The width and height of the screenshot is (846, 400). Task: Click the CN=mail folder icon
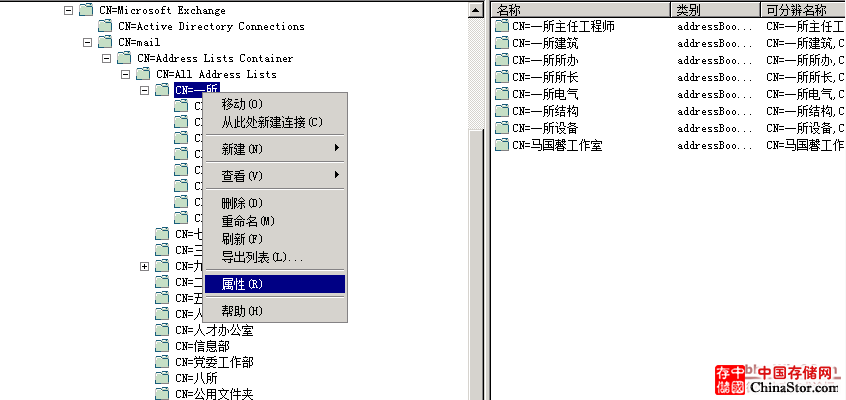coord(105,42)
